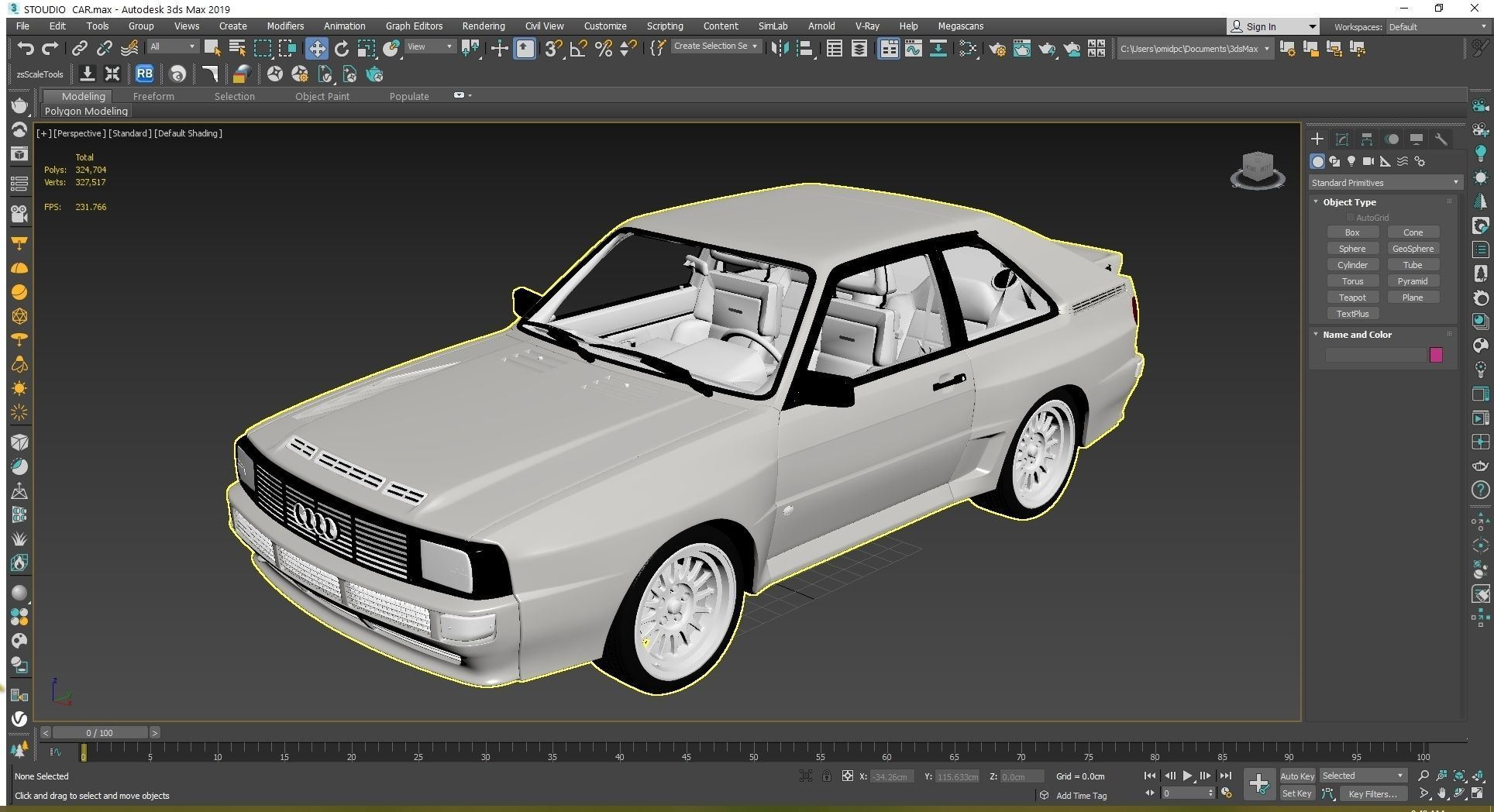Click the Box primitive button
The height and width of the screenshot is (812, 1494).
click(x=1352, y=232)
